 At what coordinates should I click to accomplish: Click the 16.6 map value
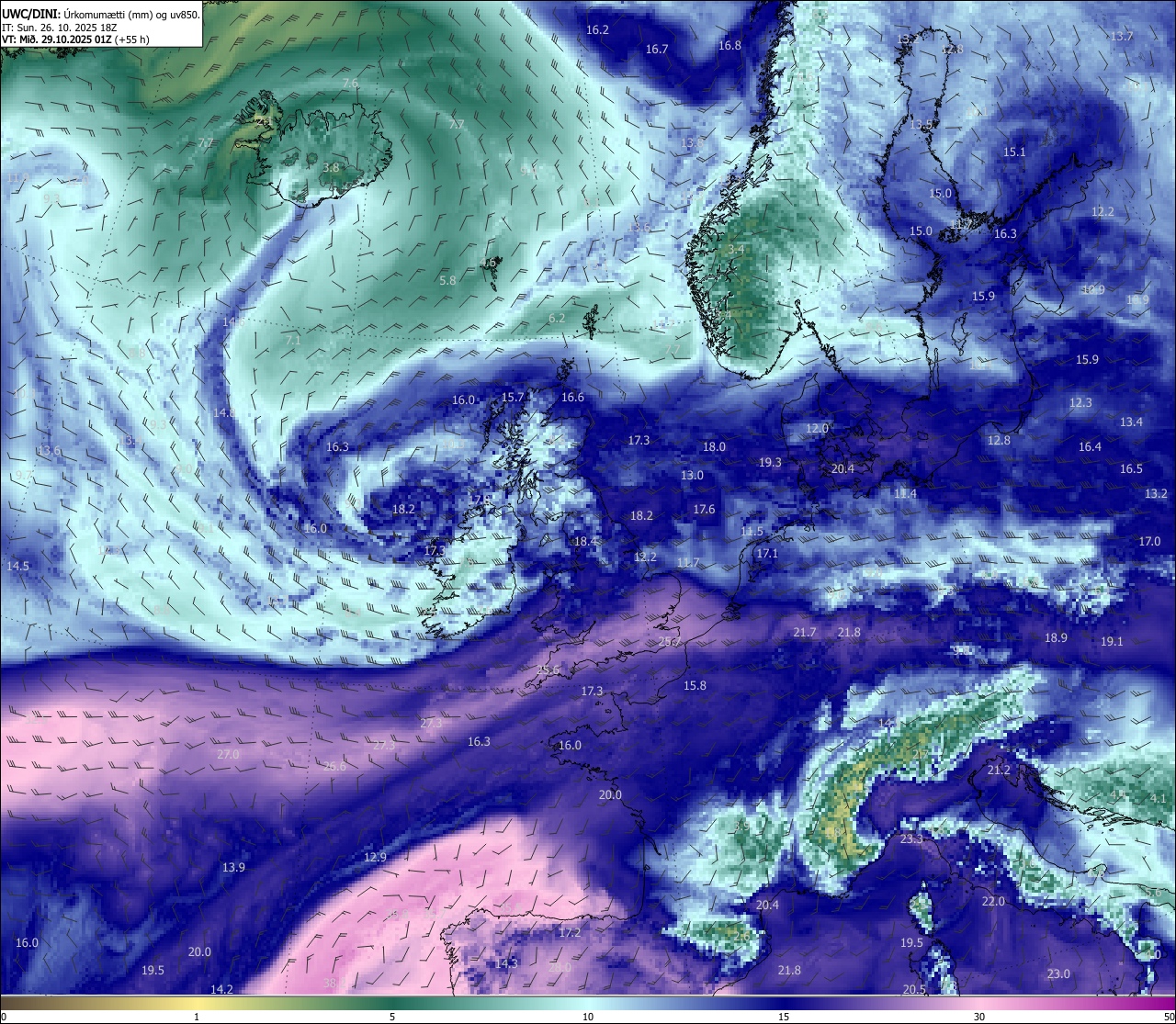tap(572, 398)
